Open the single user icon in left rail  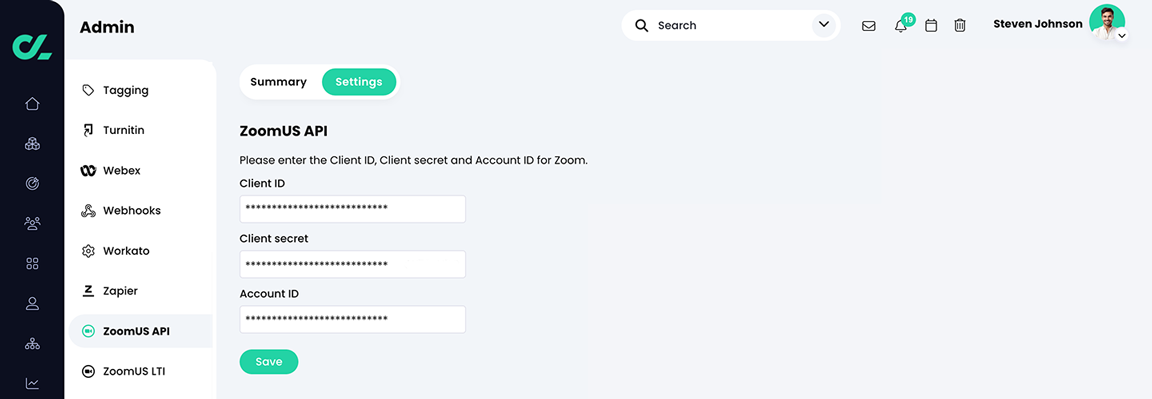tap(32, 303)
